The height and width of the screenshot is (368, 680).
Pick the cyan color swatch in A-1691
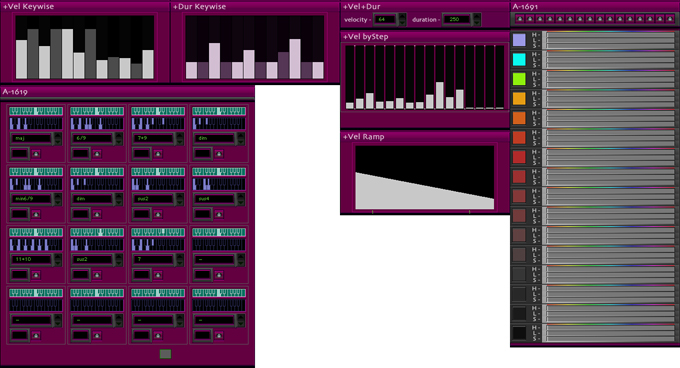tap(519, 59)
